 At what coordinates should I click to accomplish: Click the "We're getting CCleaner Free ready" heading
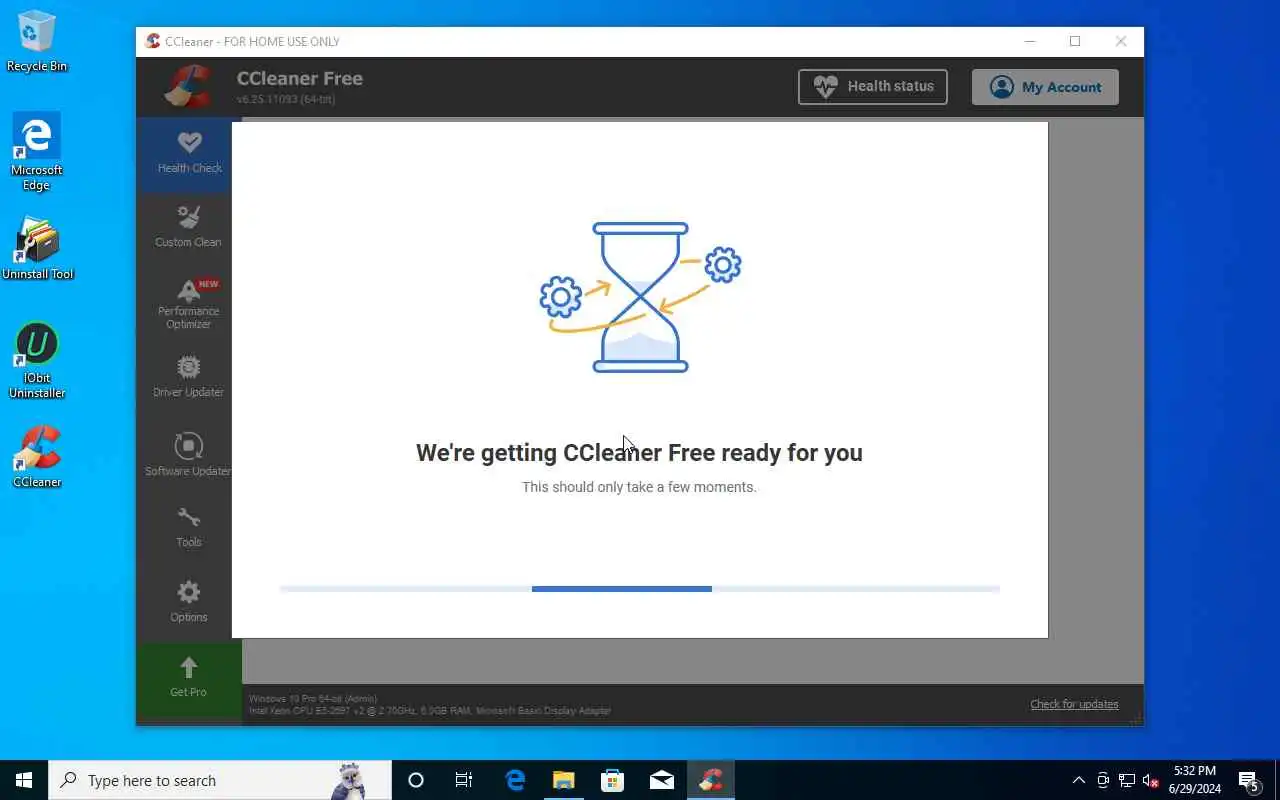coord(639,452)
